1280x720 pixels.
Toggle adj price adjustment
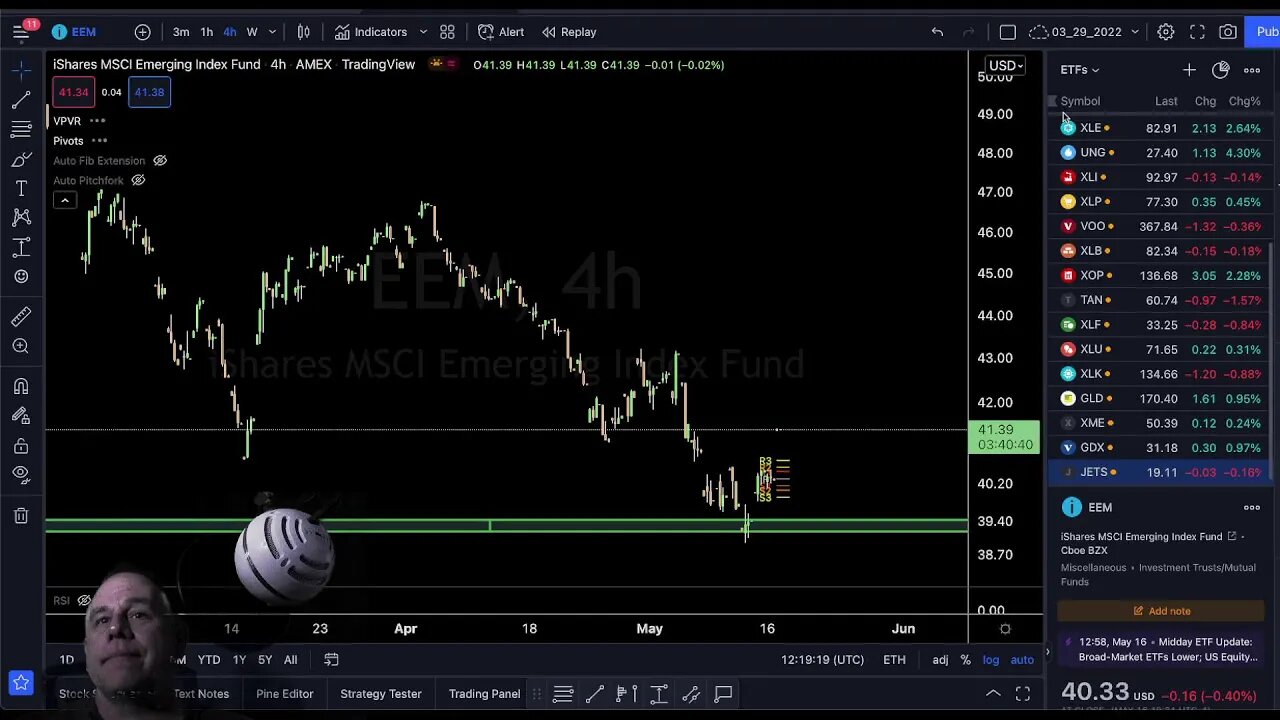[x=940, y=660]
